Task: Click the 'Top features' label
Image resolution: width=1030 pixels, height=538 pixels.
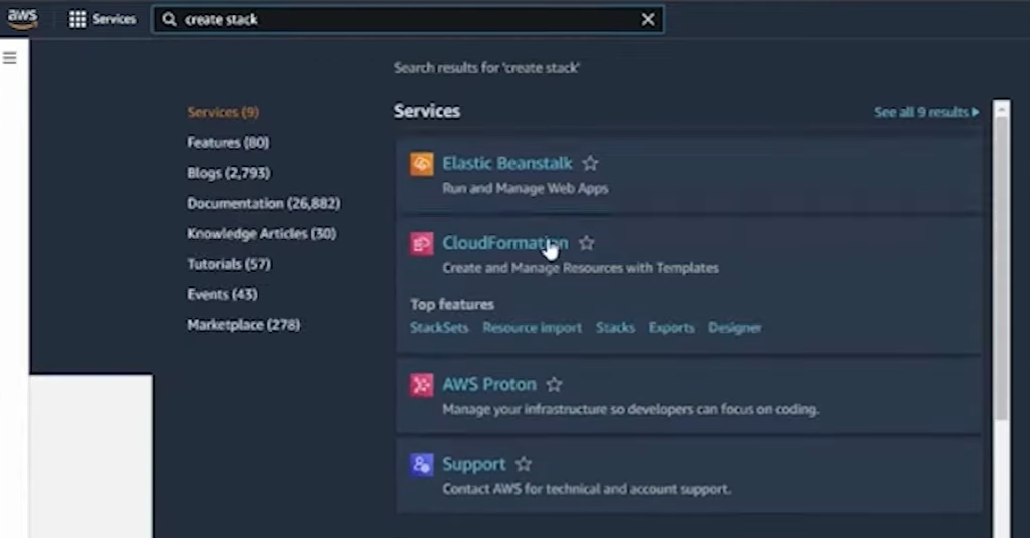Action: point(452,305)
